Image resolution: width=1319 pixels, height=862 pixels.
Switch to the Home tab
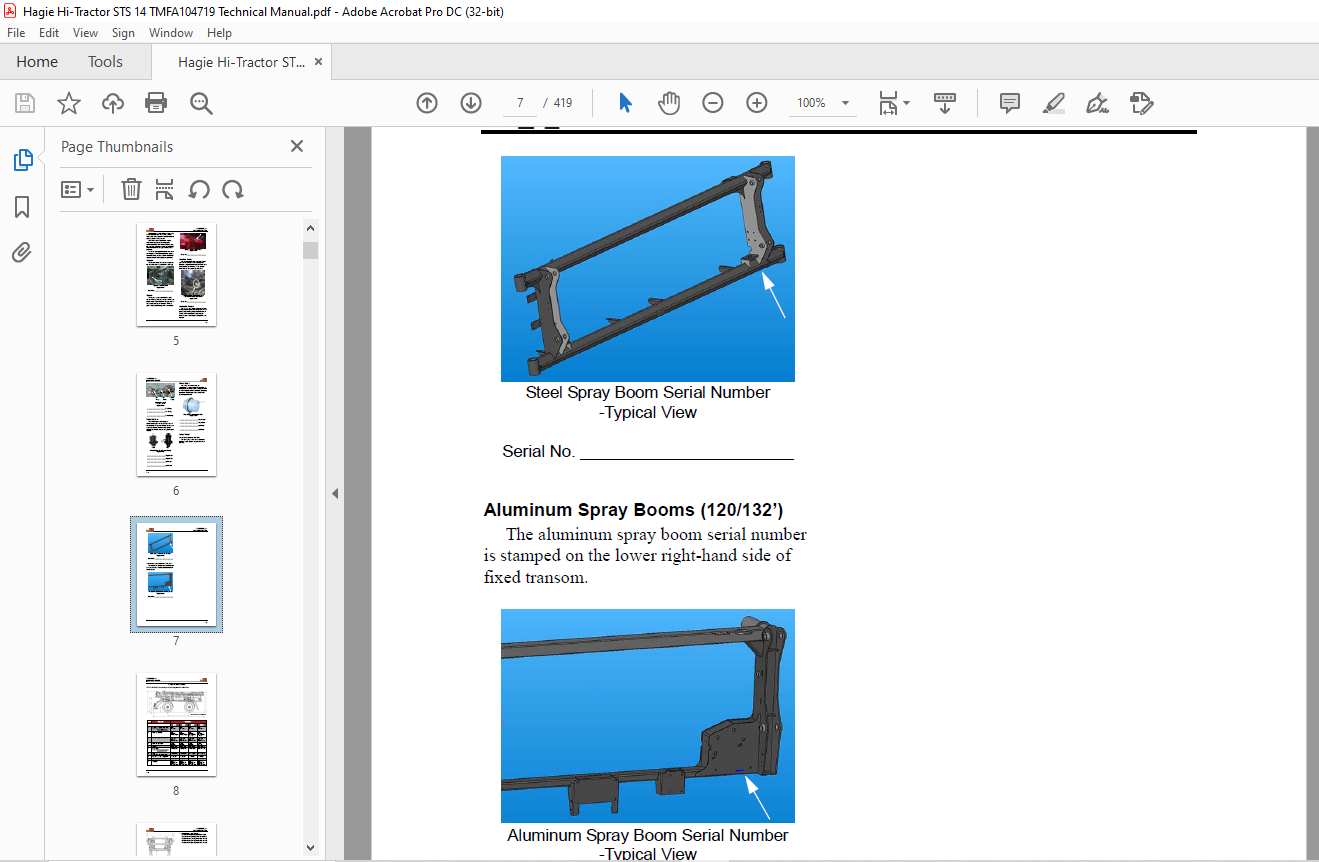(x=37, y=62)
